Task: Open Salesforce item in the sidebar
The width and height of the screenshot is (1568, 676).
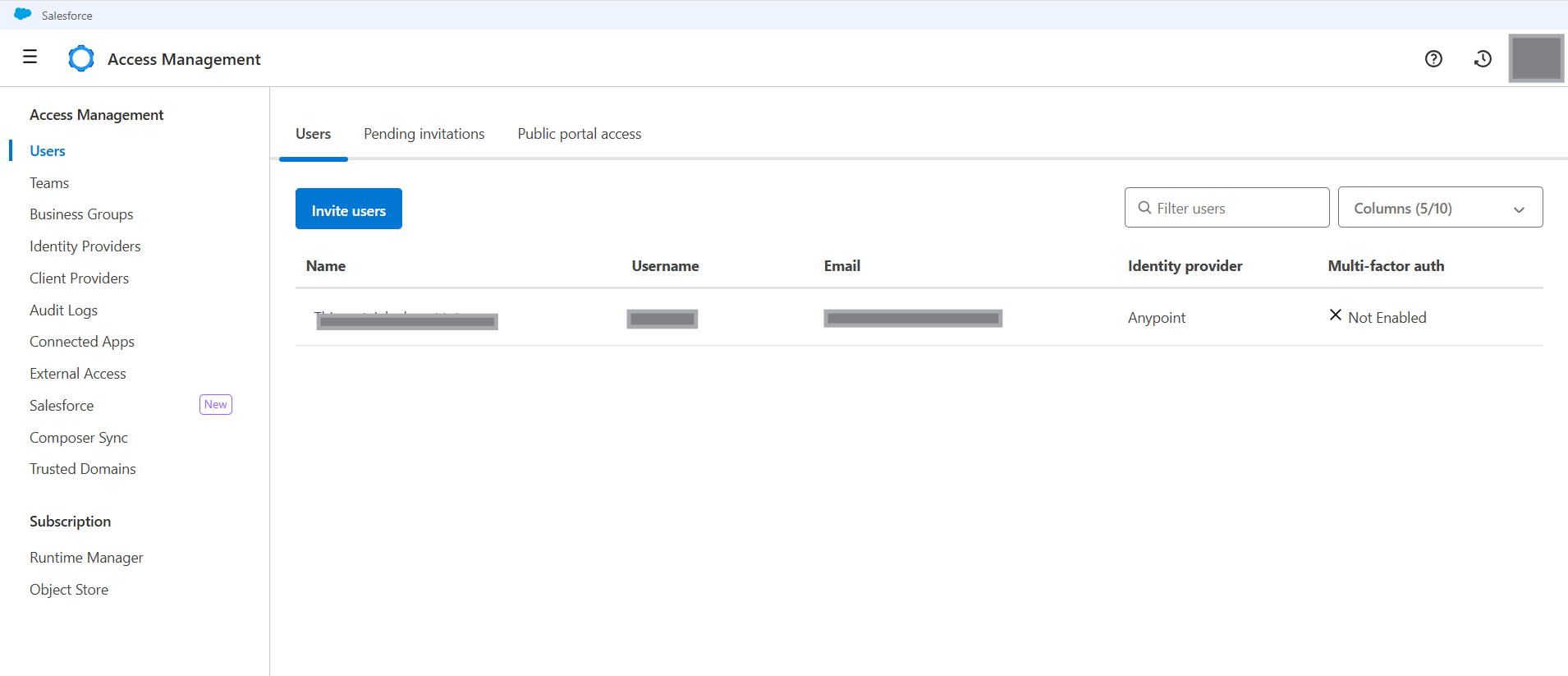Action: (x=62, y=406)
